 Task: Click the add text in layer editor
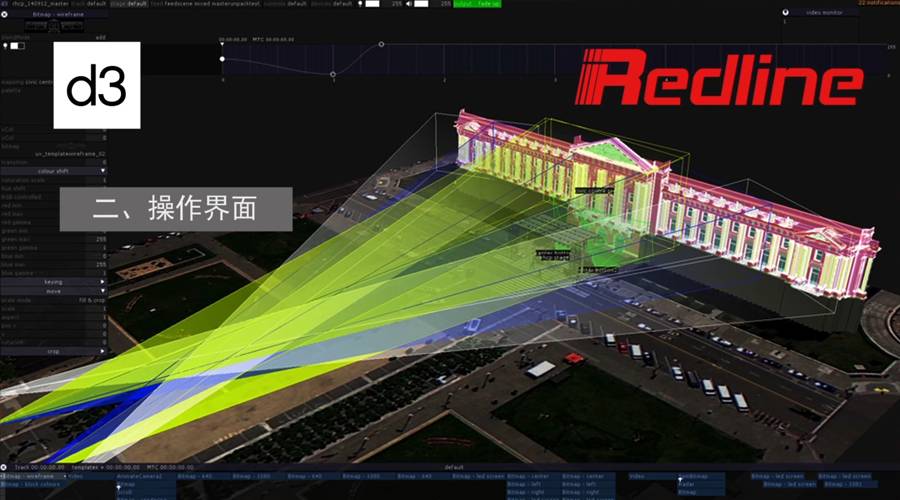coord(100,37)
